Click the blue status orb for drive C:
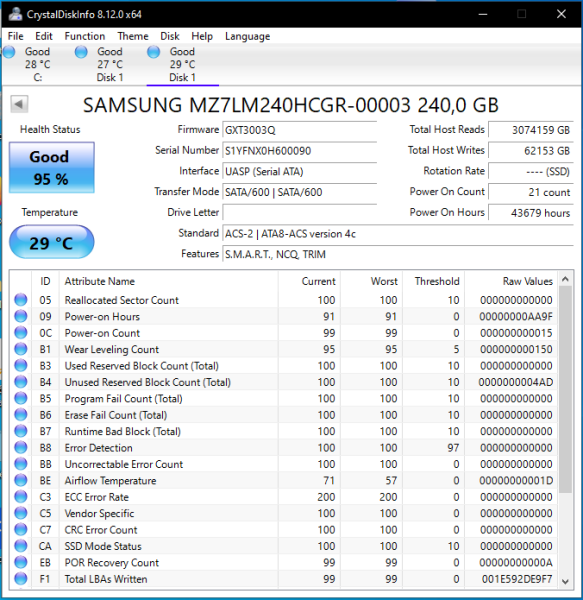This screenshot has height=600, width=583. pos(9,52)
